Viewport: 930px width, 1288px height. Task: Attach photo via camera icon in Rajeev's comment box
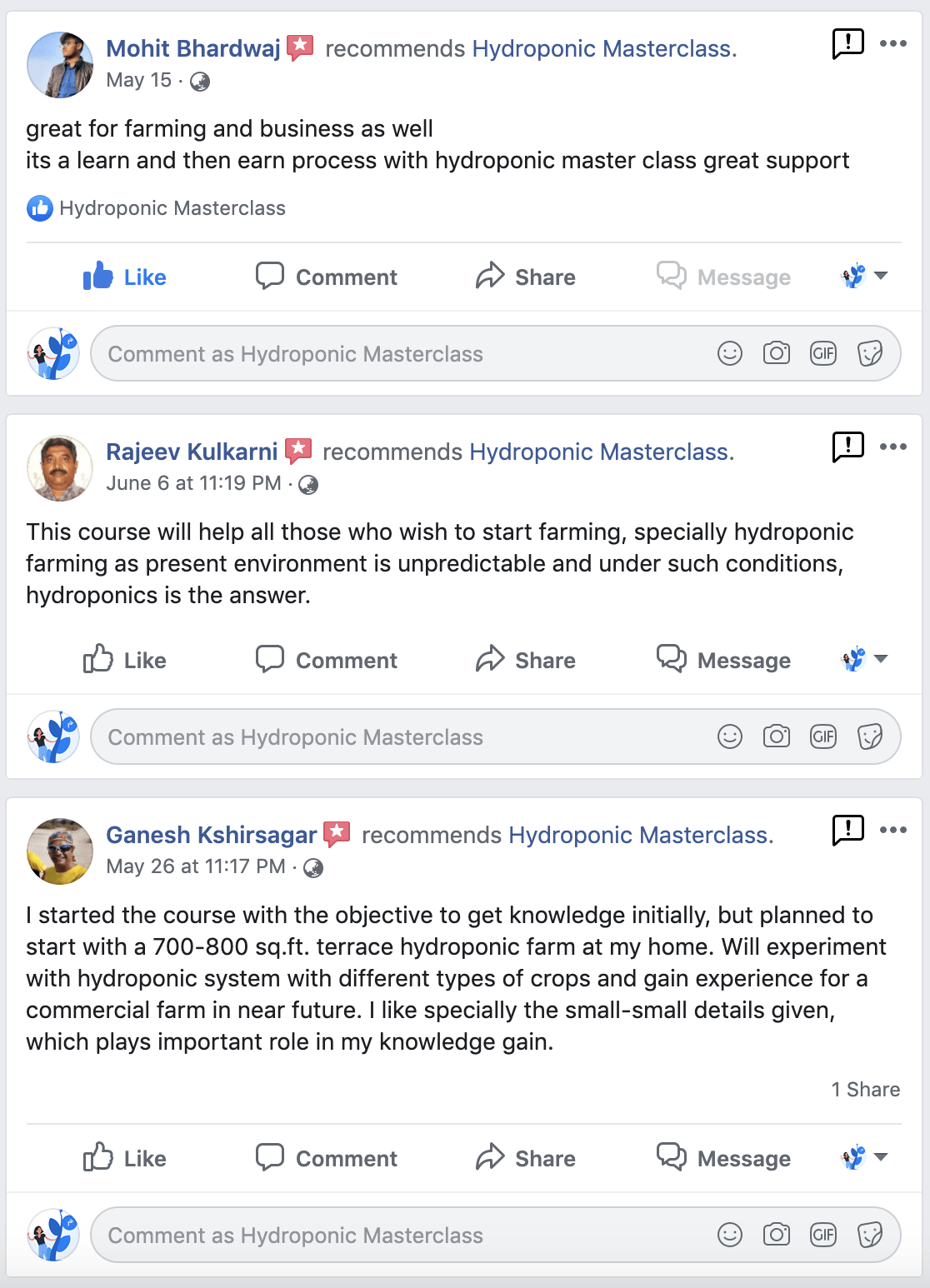(x=777, y=736)
